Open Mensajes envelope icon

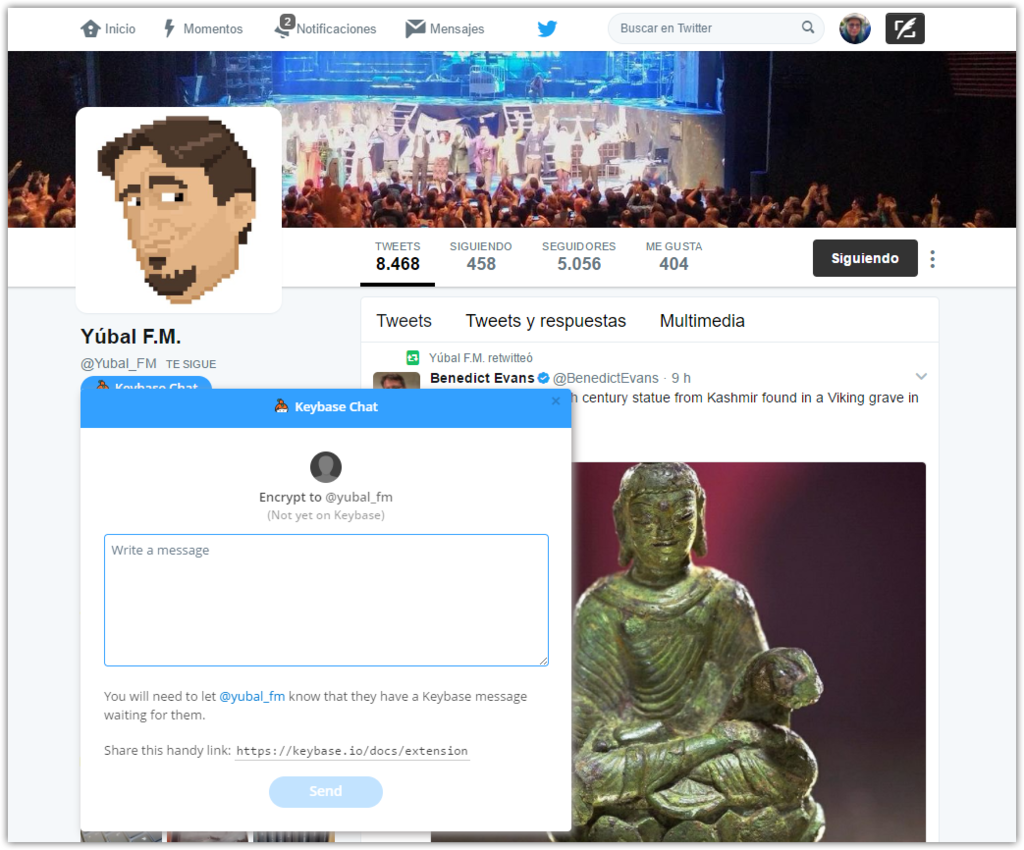[x=415, y=29]
